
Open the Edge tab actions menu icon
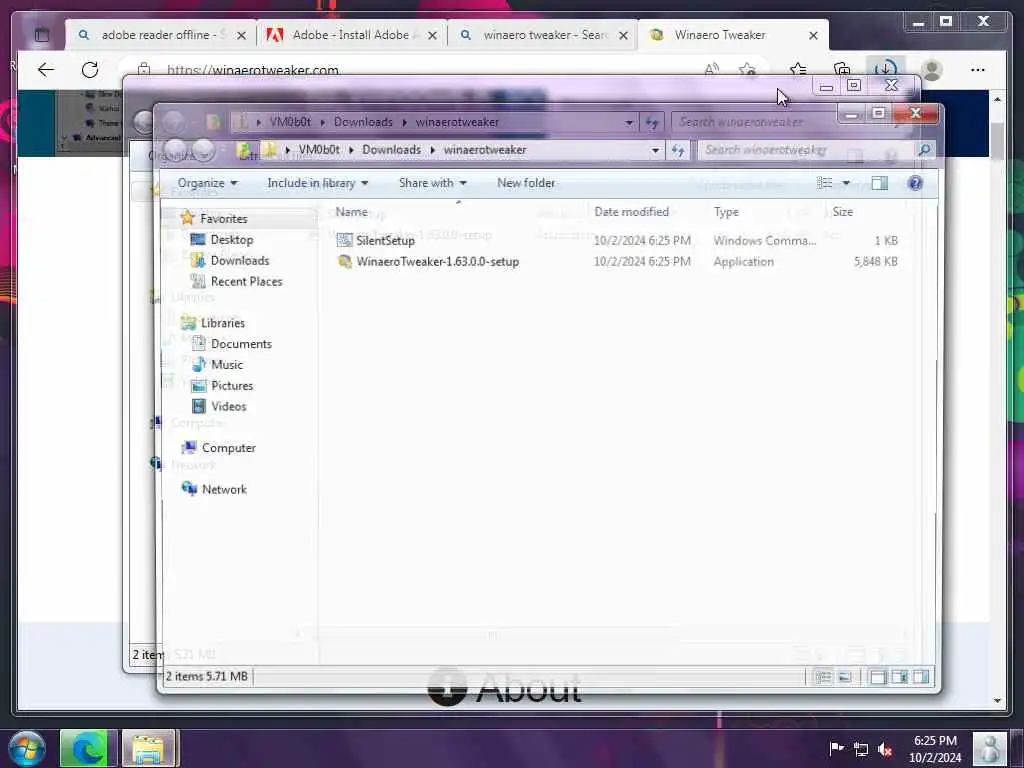[x=42, y=35]
